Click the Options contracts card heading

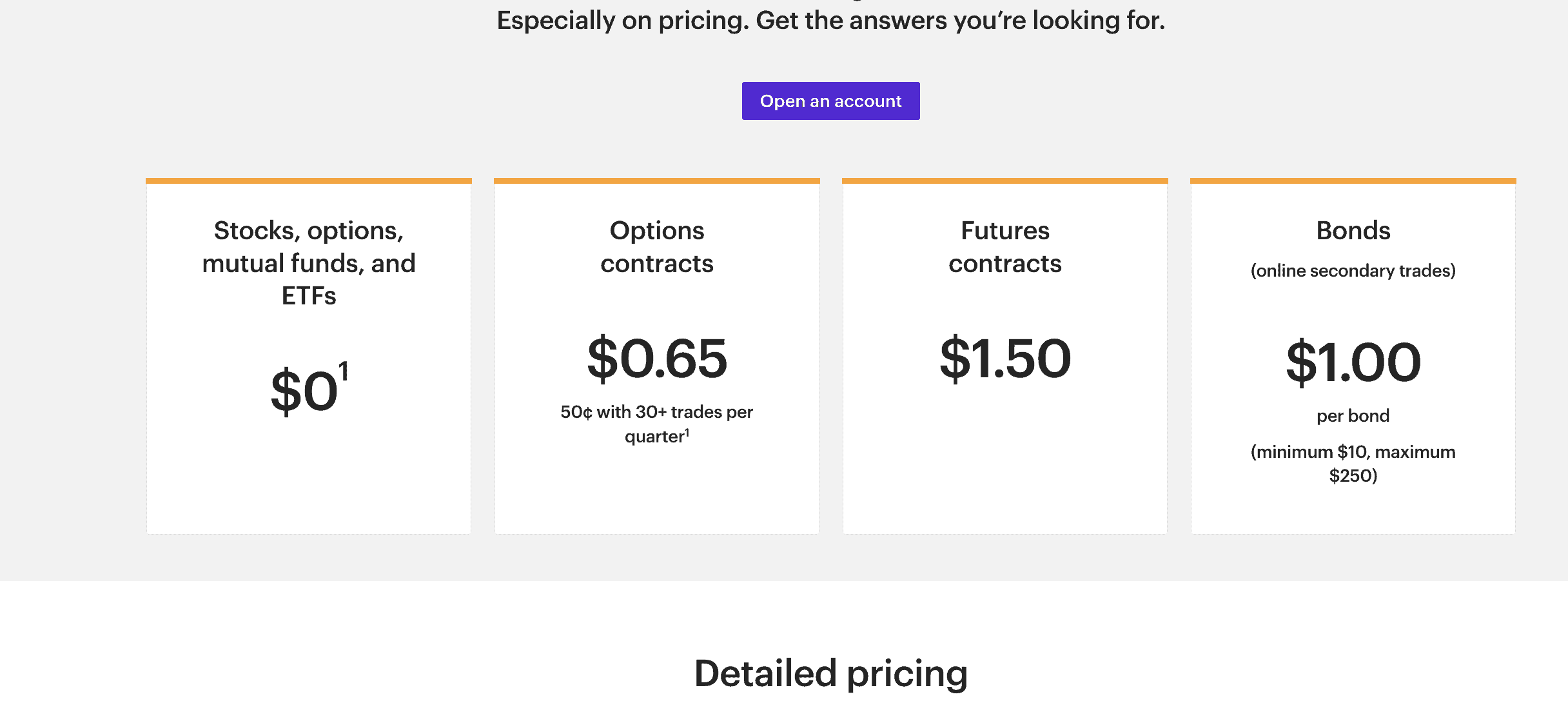657,247
